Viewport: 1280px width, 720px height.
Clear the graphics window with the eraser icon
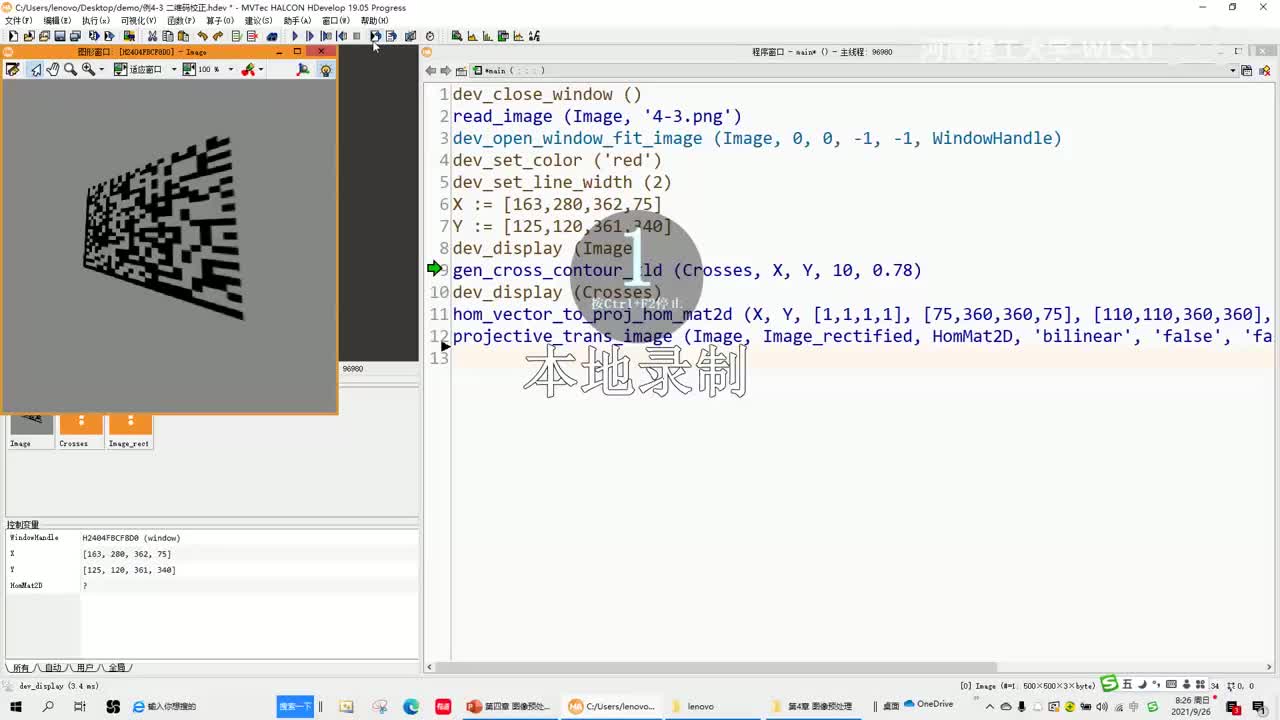tap(13, 69)
